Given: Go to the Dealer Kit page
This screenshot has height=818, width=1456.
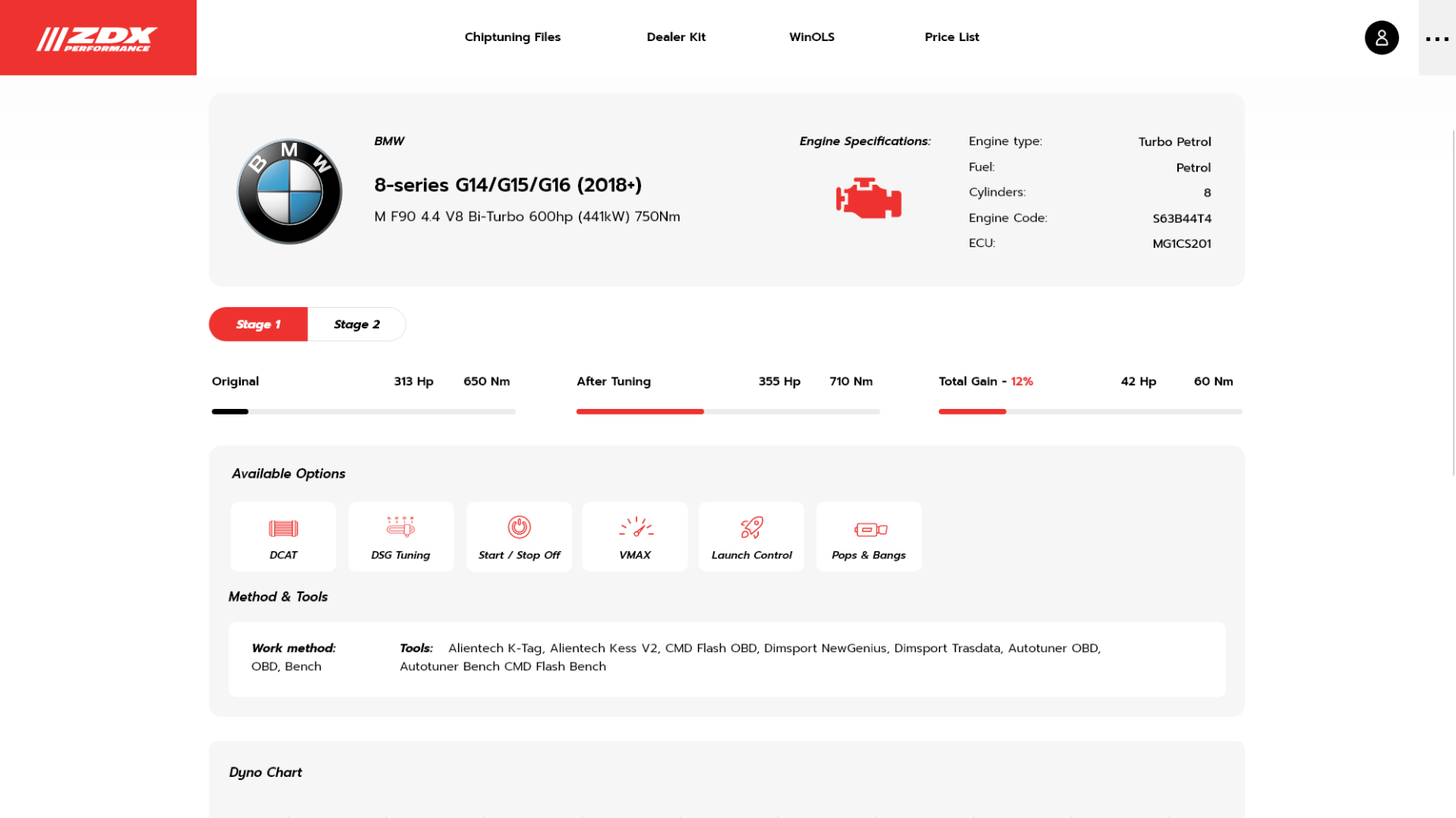Looking at the screenshot, I should pyautogui.click(x=676, y=37).
